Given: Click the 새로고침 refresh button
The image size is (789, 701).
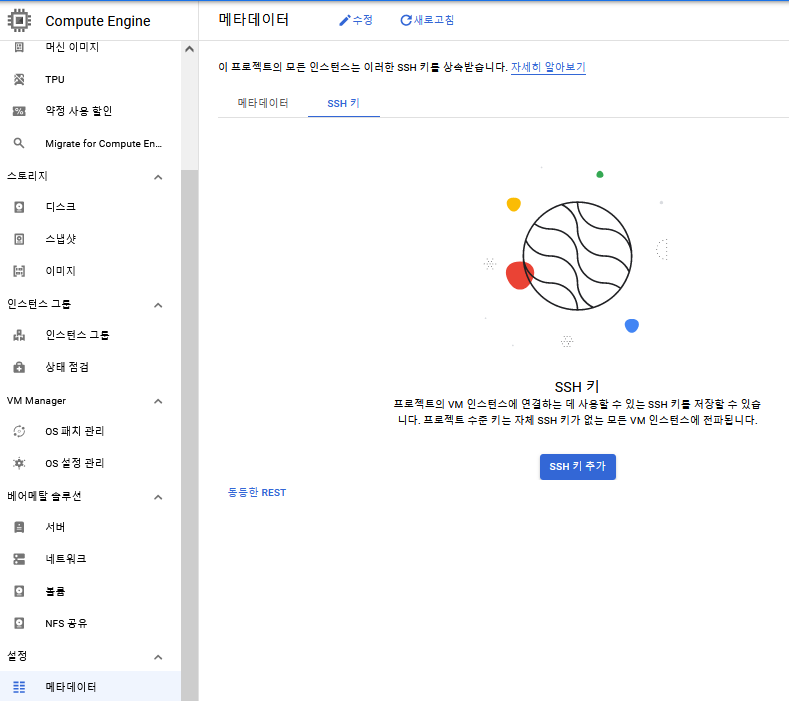Looking at the screenshot, I should coord(427,20).
